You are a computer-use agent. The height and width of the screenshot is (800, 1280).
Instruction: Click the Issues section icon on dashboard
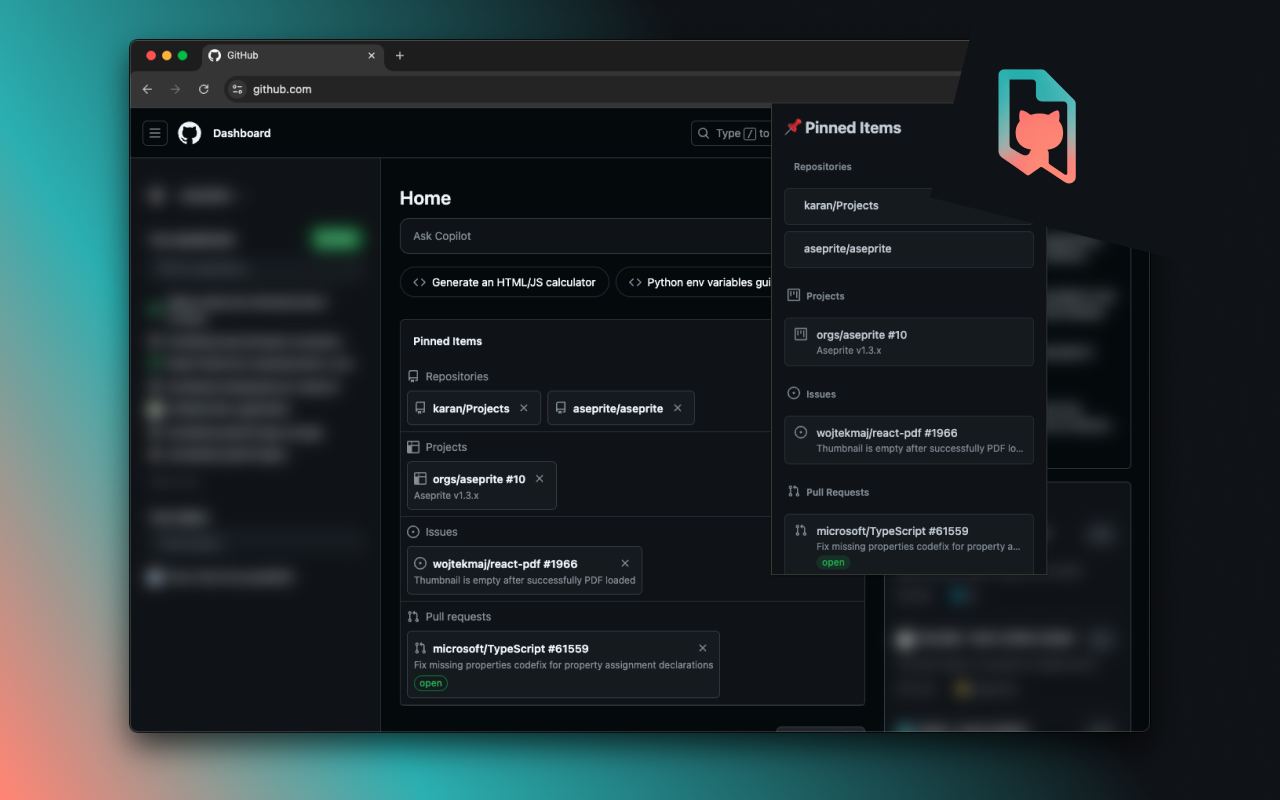coord(413,532)
